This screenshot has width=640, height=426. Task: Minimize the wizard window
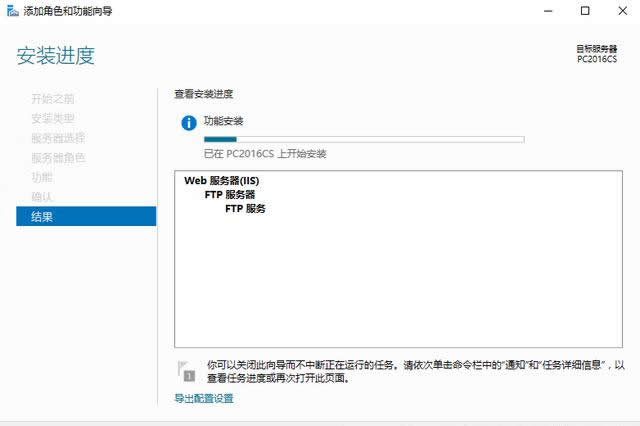pos(548,11)
